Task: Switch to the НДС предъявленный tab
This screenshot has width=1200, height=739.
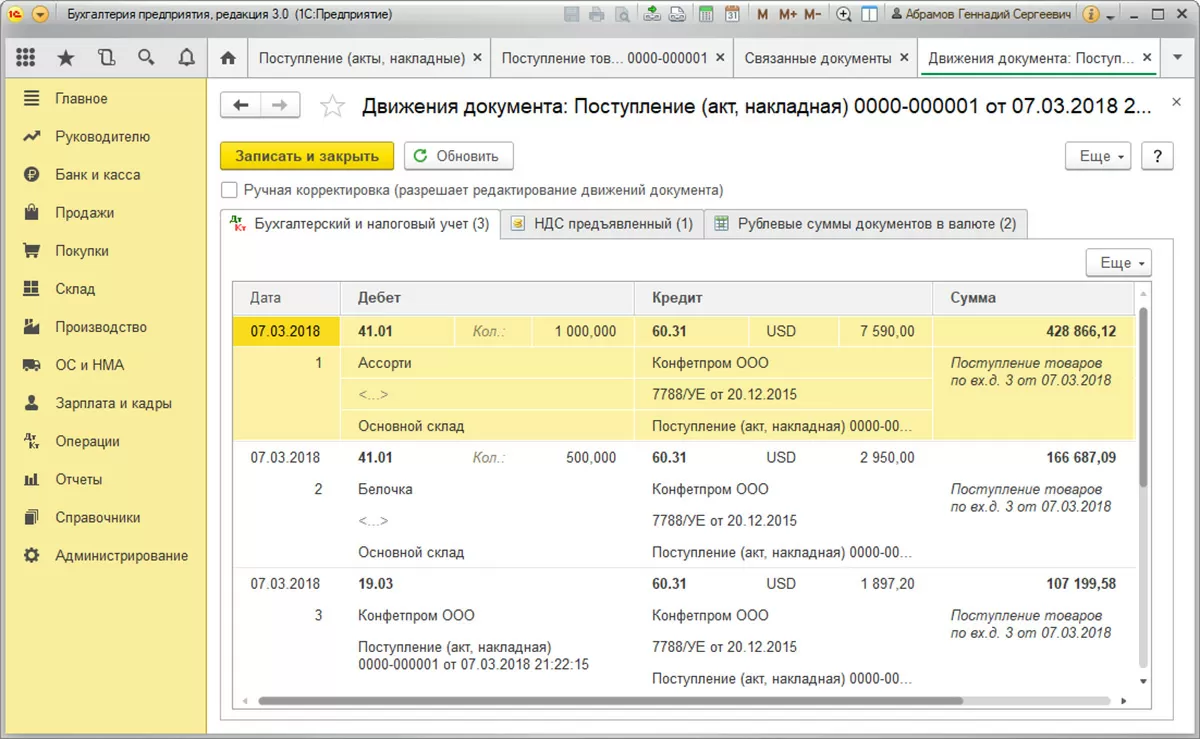Action: (x=602, y=224)
